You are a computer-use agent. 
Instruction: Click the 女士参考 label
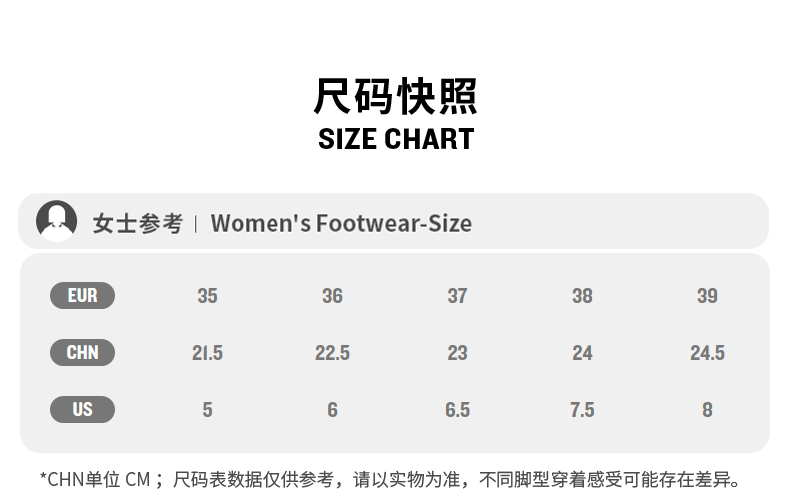tap(137, 223)
